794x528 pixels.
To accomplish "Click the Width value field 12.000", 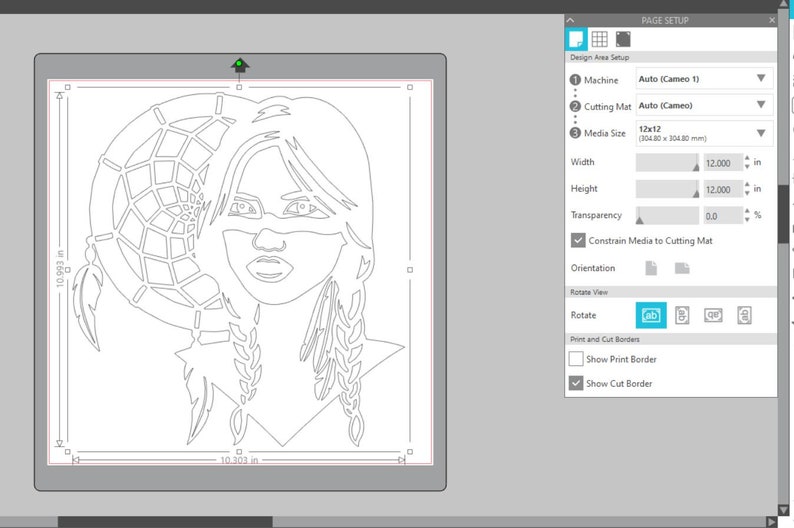I will pyautogui.click(x=723, y=163).
